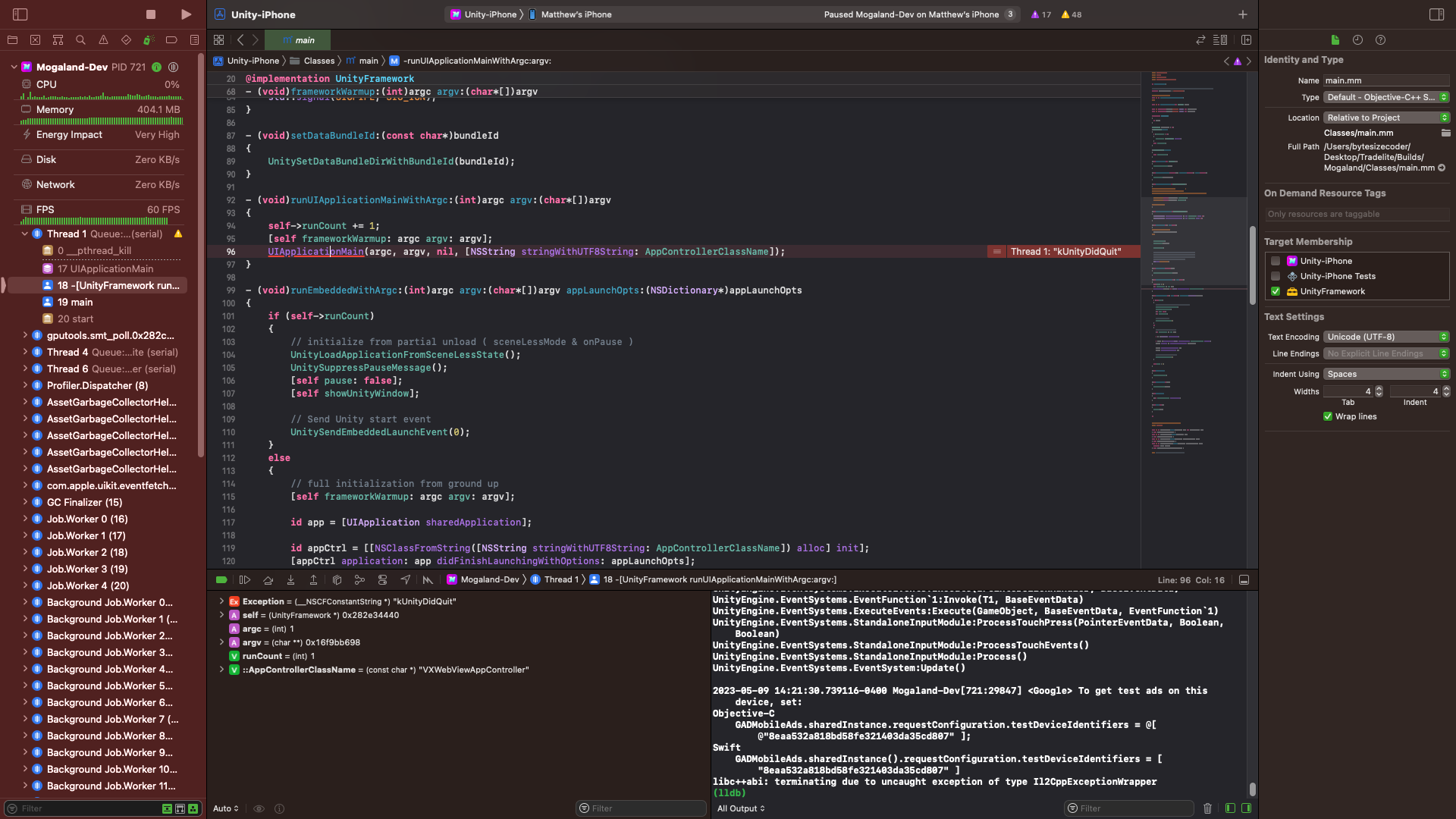The height and width of the screenshot is (819, 1456).
Task: Open the Breakpoint navigator tag icon
Action: [x=171, y=39]
